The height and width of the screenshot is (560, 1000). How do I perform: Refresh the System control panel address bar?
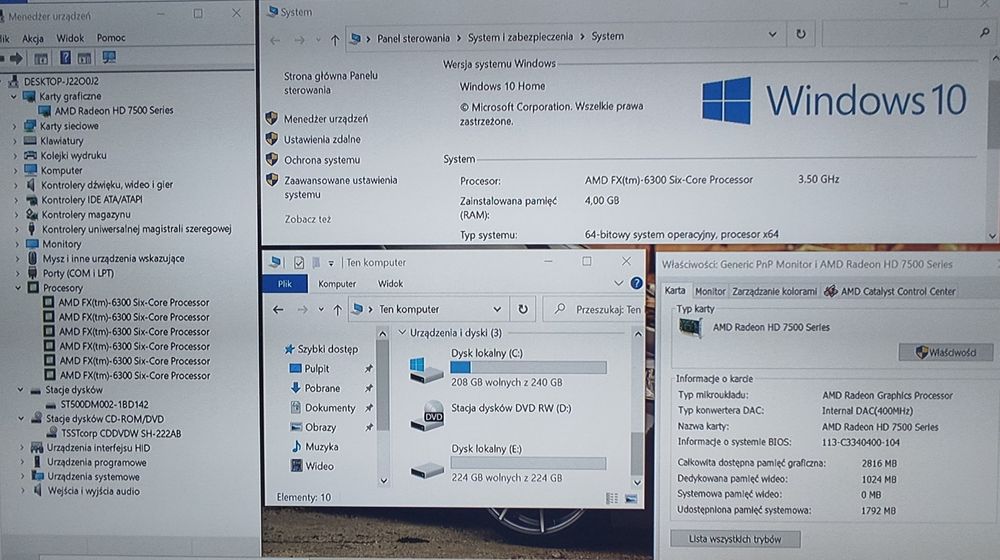[x=800, y=34]
